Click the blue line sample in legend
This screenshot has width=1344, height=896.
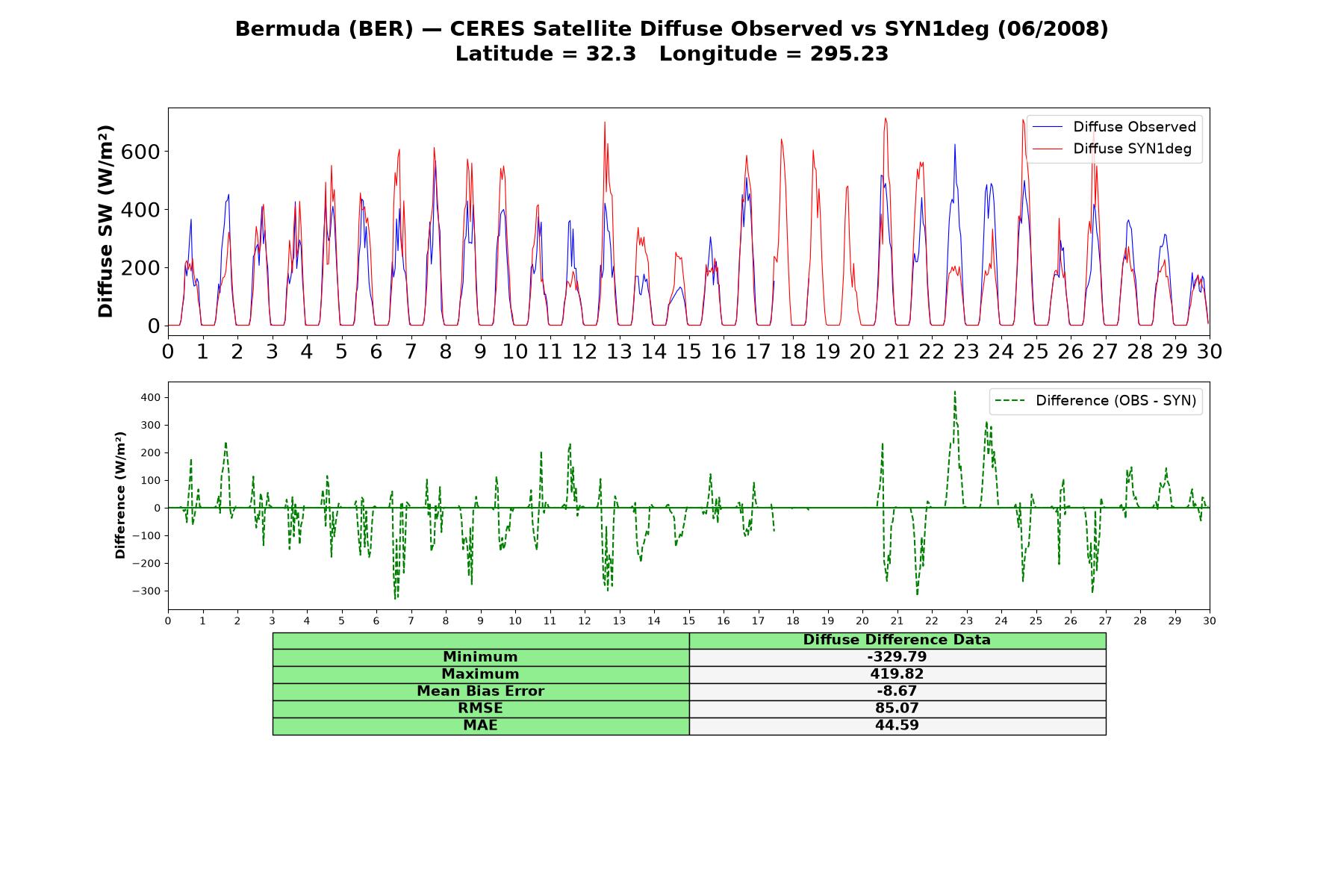(x=1048, y=127)
